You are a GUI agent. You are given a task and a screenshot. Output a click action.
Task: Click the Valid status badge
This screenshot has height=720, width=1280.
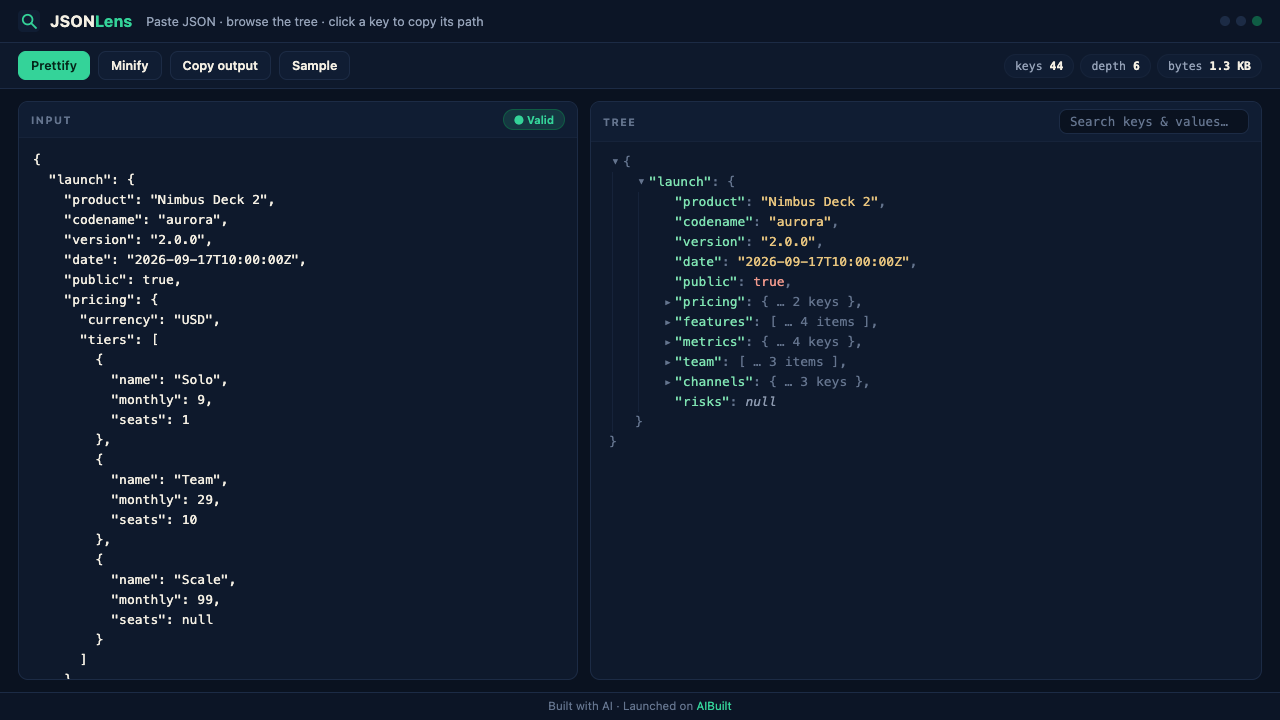coord(534,120)
